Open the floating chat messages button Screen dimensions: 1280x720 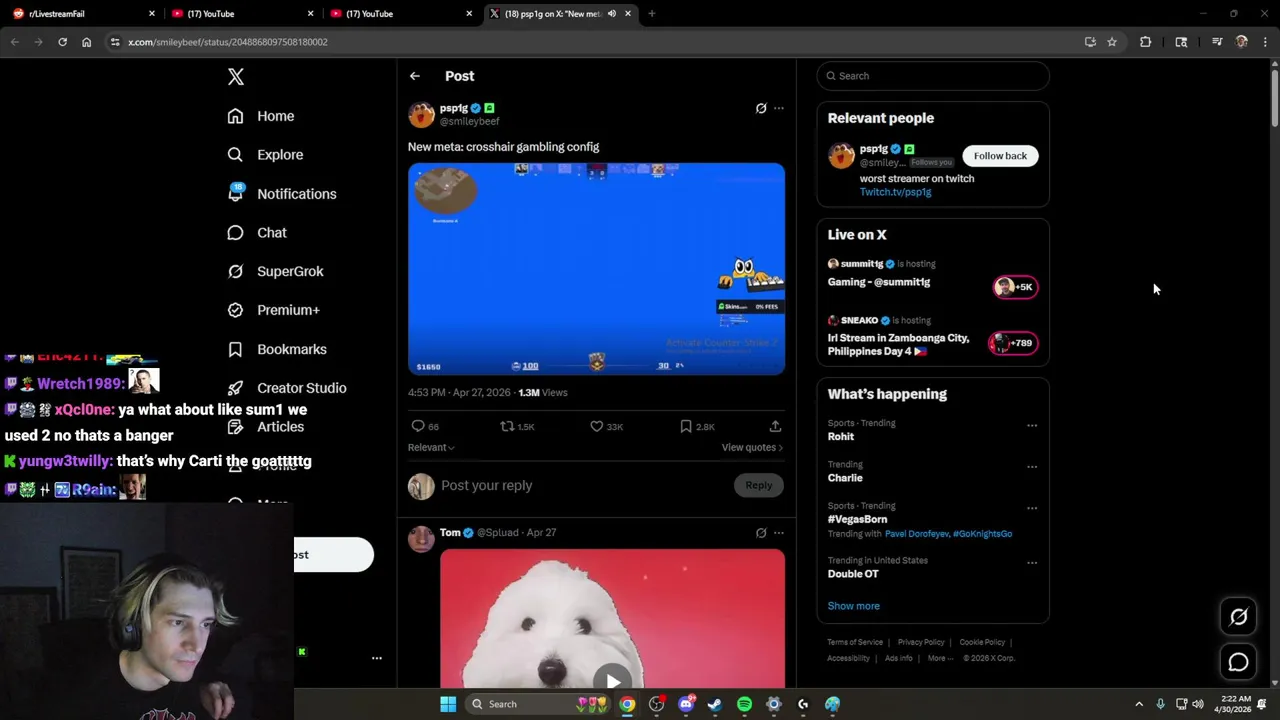(x=1238, y=662)
